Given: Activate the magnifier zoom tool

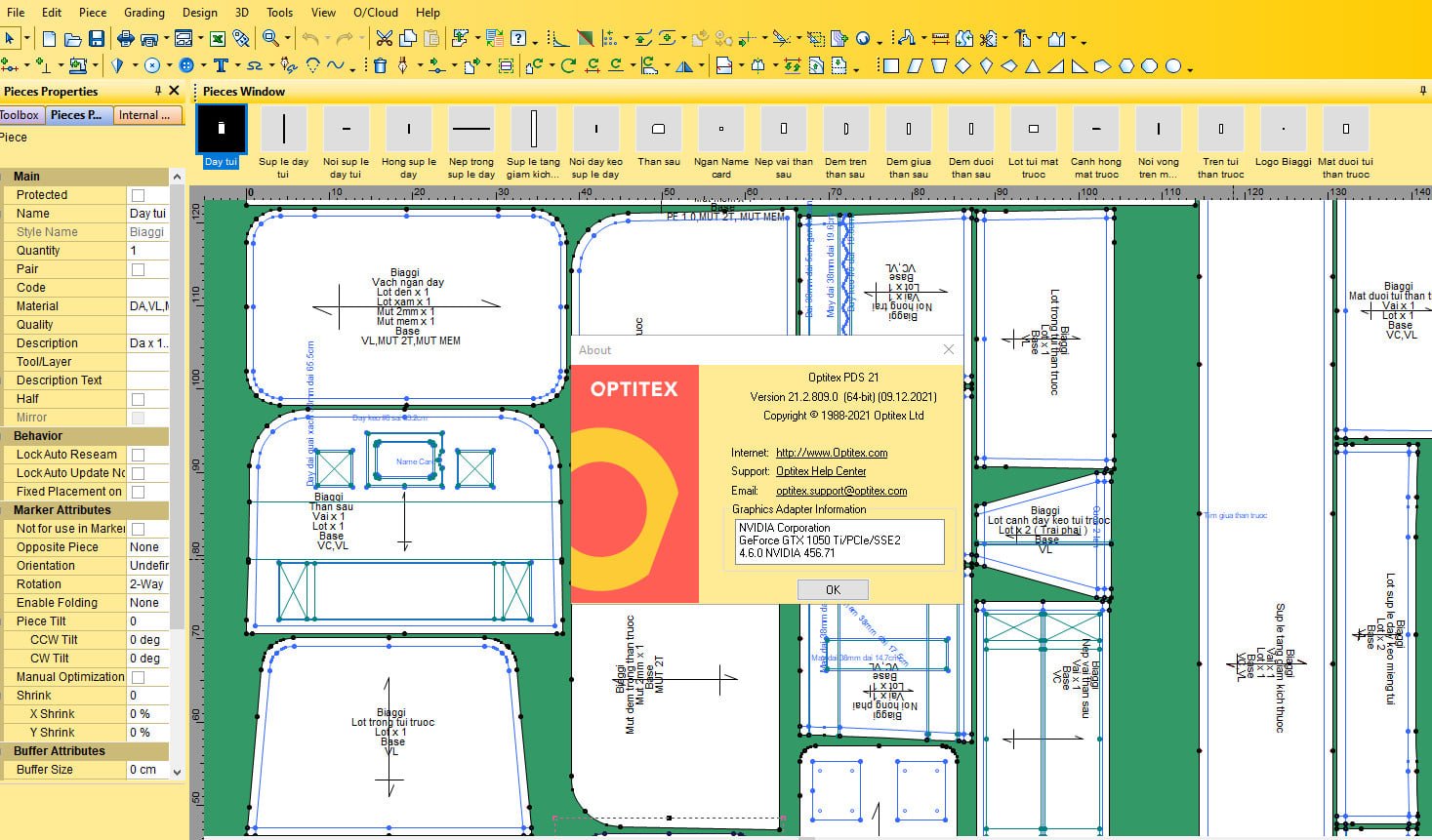Looking at the screenshot, I should pos(269,39).
